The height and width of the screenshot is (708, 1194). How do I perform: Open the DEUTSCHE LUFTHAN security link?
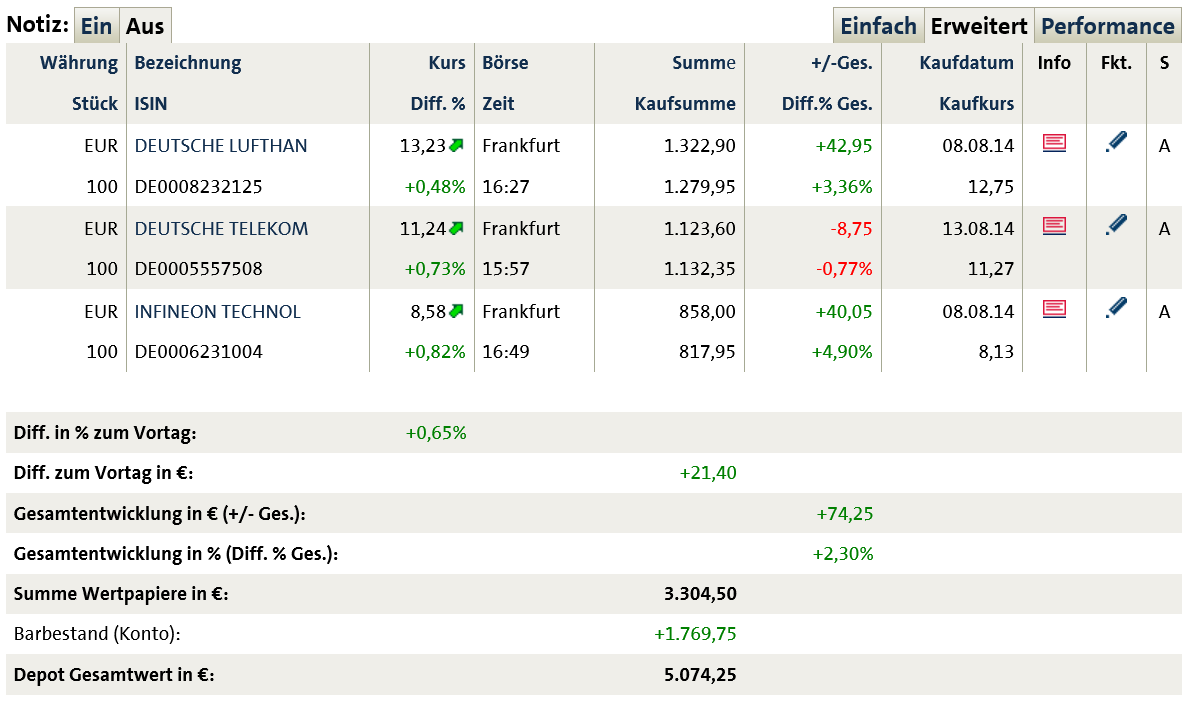(x=221, y=146)
